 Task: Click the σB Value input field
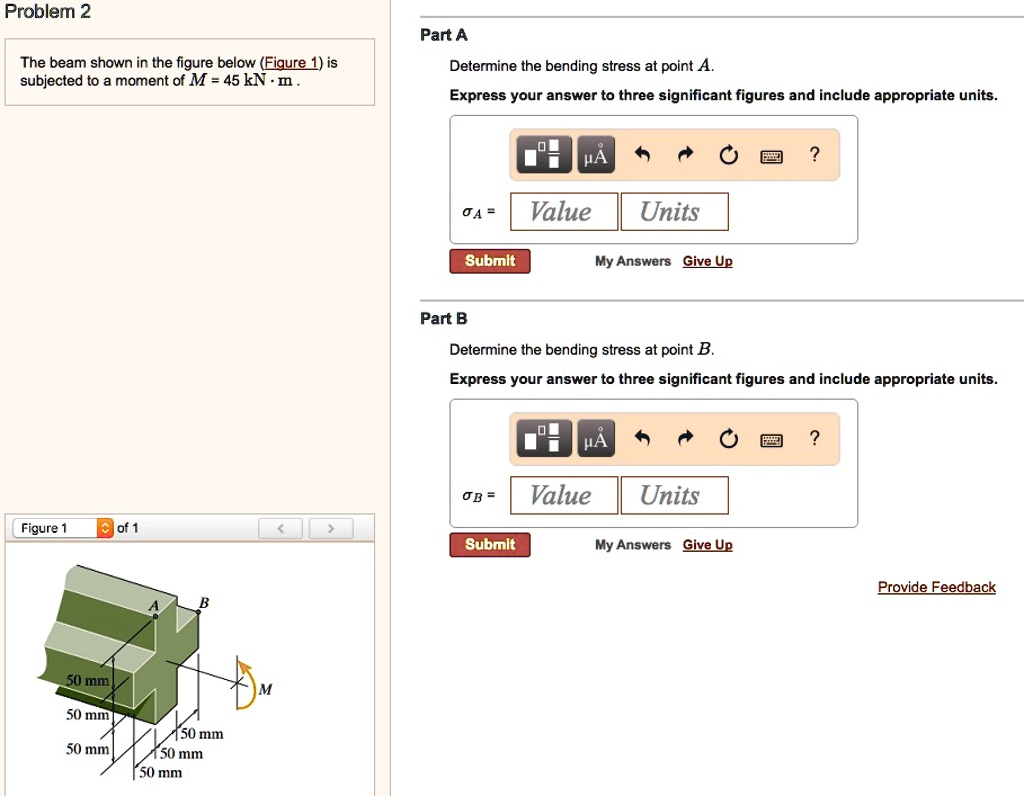564,495
